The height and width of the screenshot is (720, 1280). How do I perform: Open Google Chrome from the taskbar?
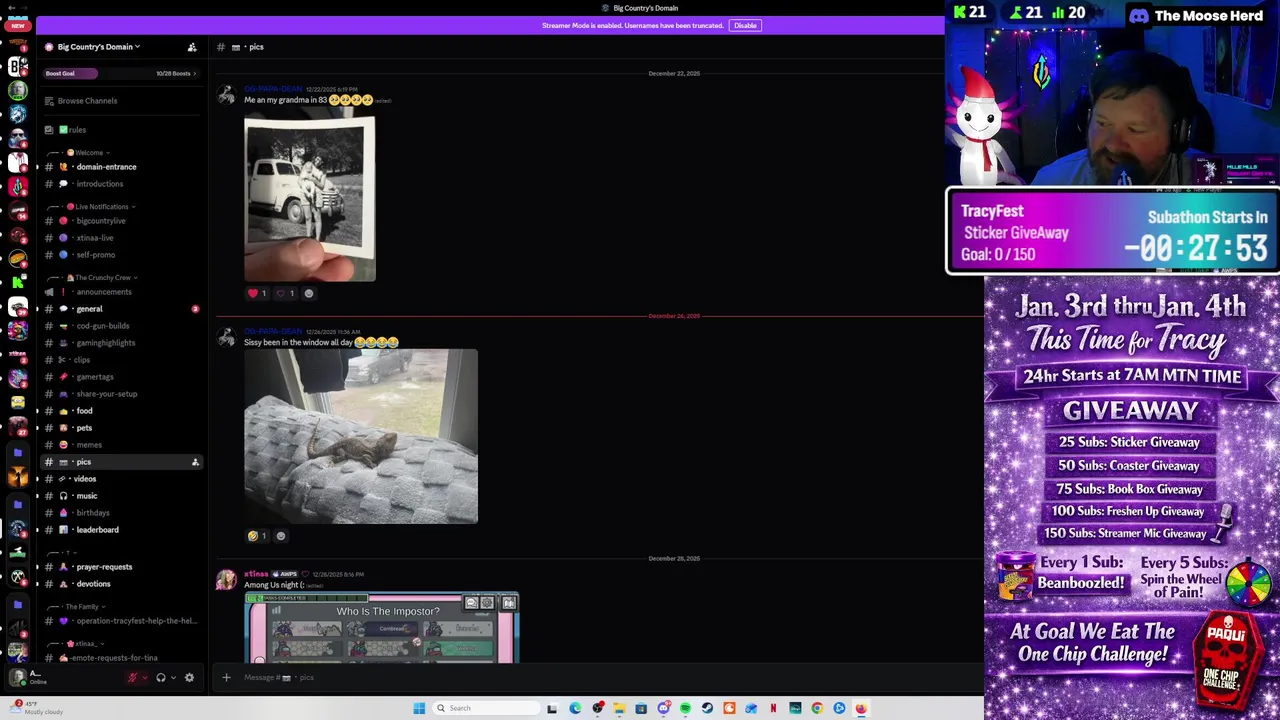point(817,708)
